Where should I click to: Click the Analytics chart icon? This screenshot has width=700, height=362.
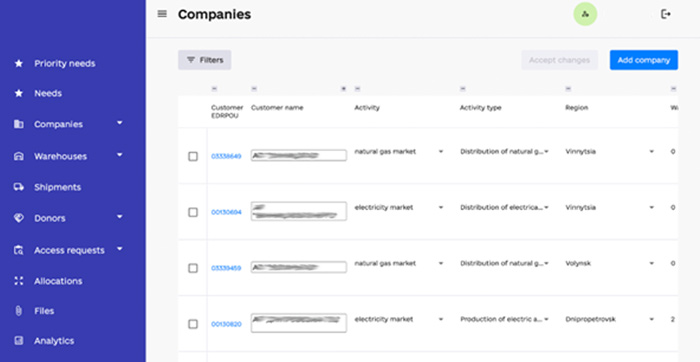coord(19,341)
